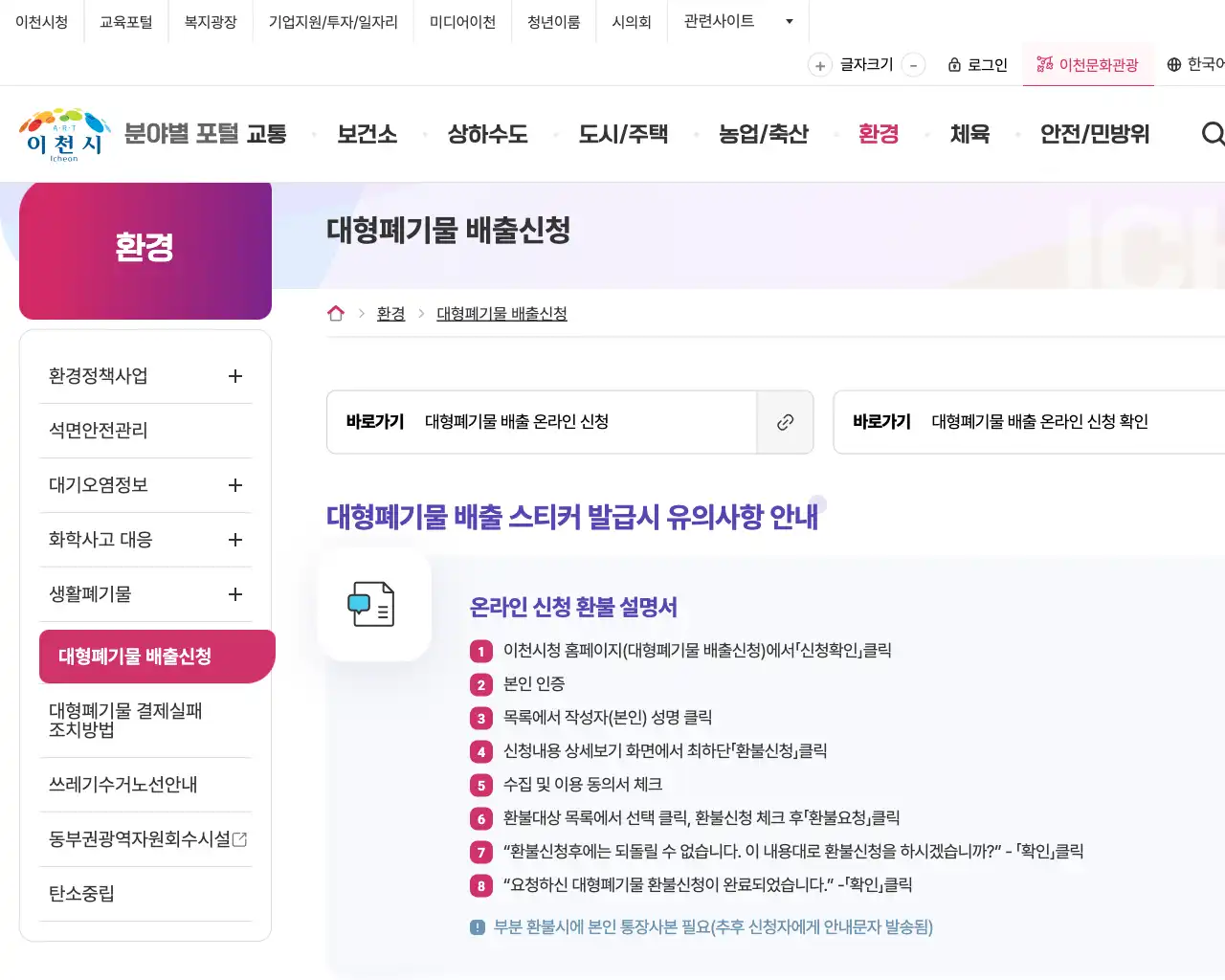The image size is (1225, 980).
Task: Click 분야별 포털 heading
Action: coord(181,133)
